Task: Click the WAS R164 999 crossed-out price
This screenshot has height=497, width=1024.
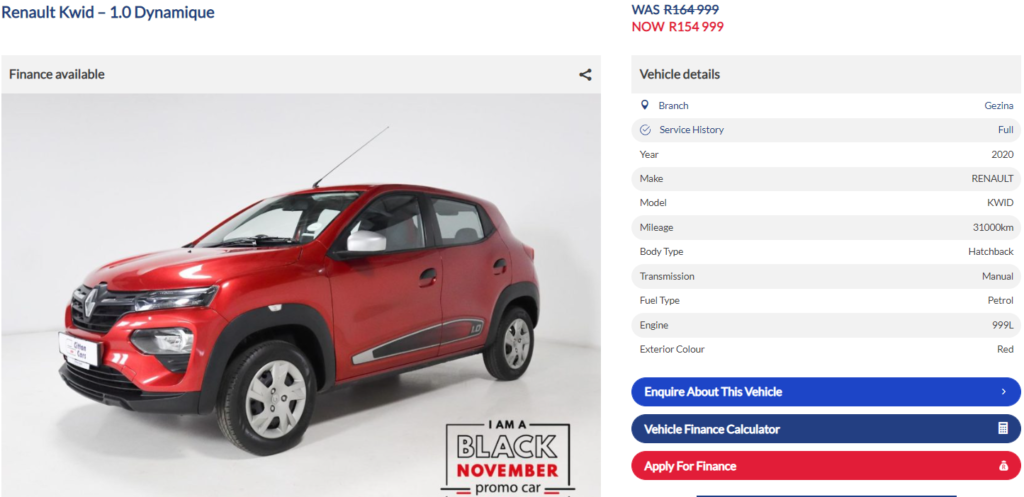Action: coord(675,10)
